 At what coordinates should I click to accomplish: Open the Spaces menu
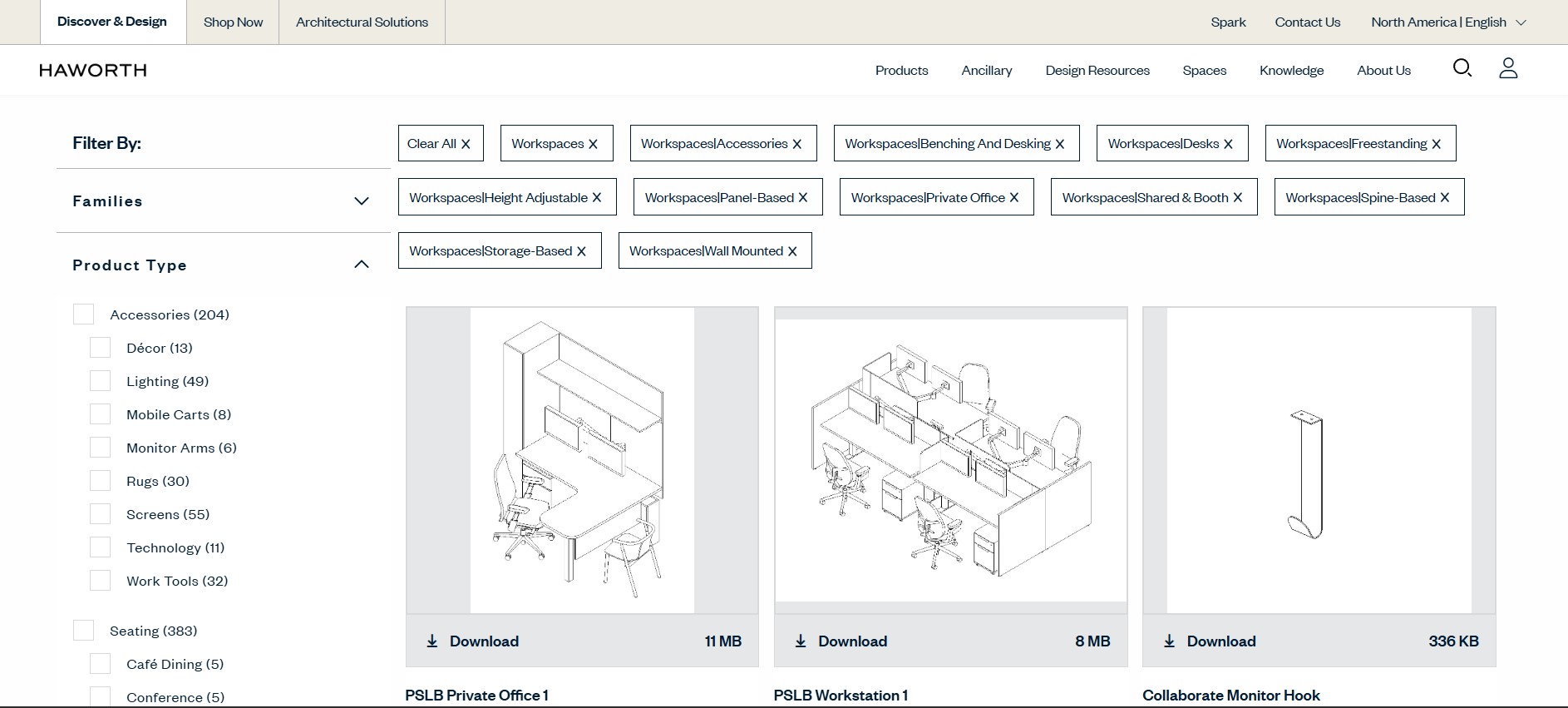[x=1204, y=71]
